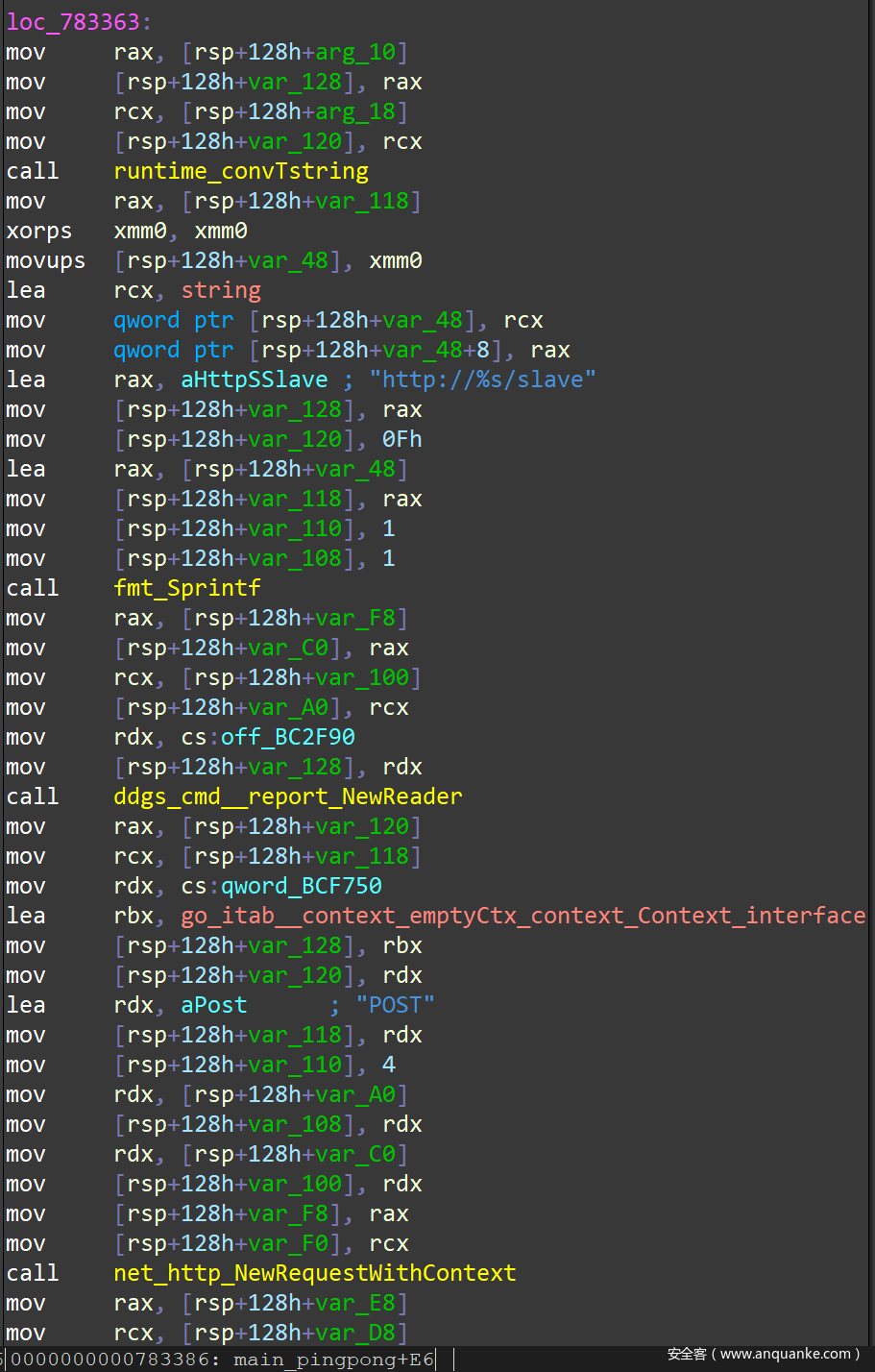Screen dimensions: 875x1372
Task: Click go_itab context_emptyCtx interface symbol
Action: (x=523, y=916)
